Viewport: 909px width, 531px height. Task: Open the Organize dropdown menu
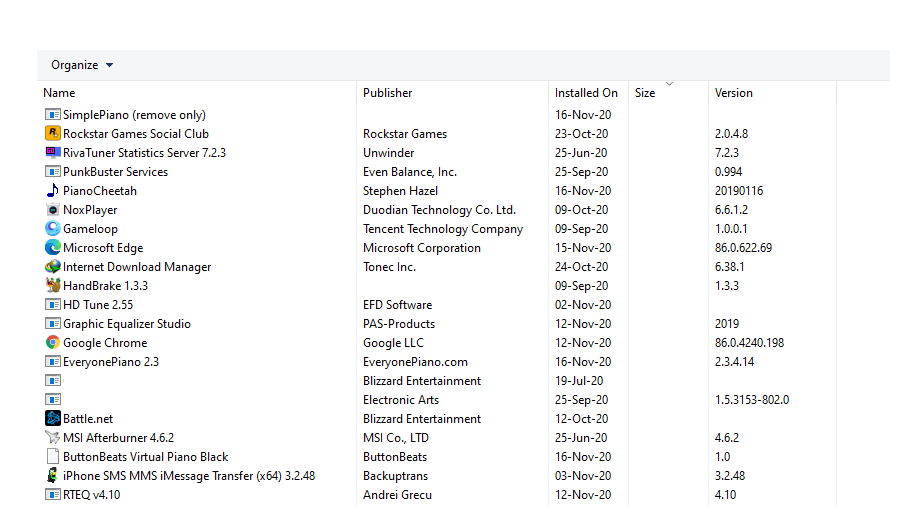tap(82, 65)
